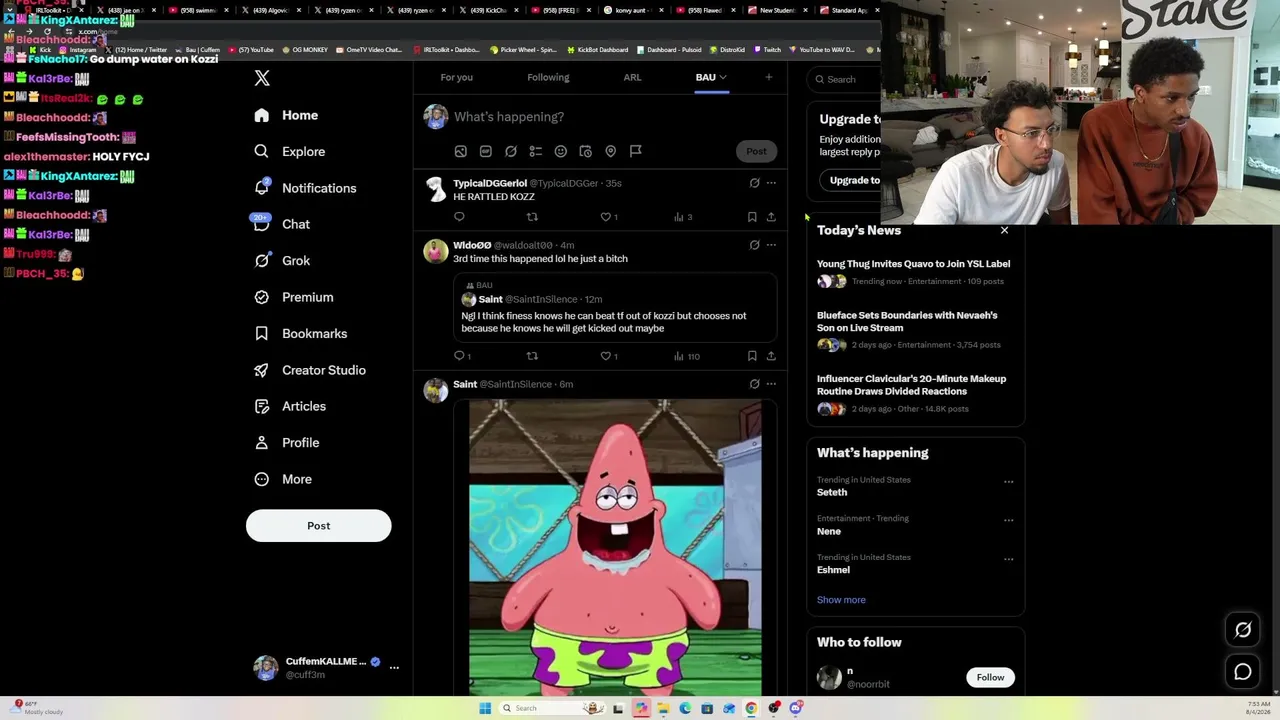Image resolution: width=1280 pixels, height=720 pixels.
Task: Reply to Wldo00's post
Action: click(461, 356)
